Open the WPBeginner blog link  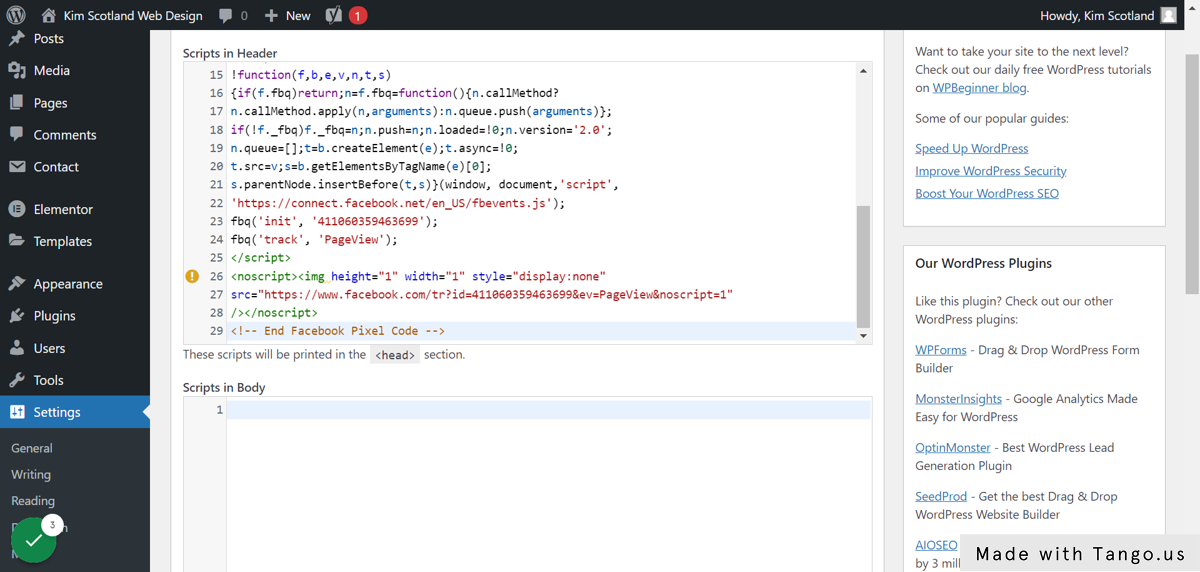(x=980, y=88)
